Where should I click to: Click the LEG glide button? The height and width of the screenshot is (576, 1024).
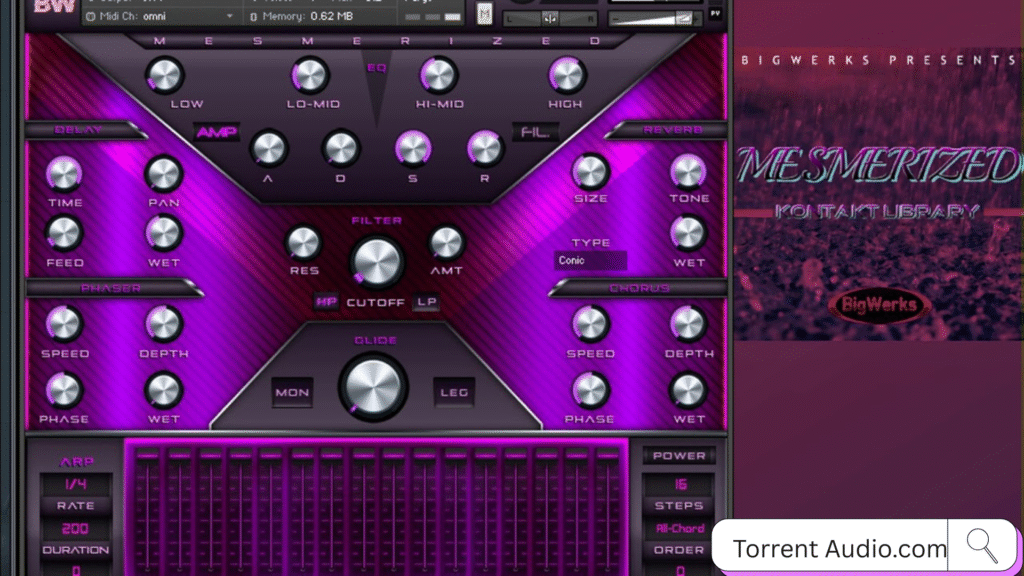(x=453, y=392)
